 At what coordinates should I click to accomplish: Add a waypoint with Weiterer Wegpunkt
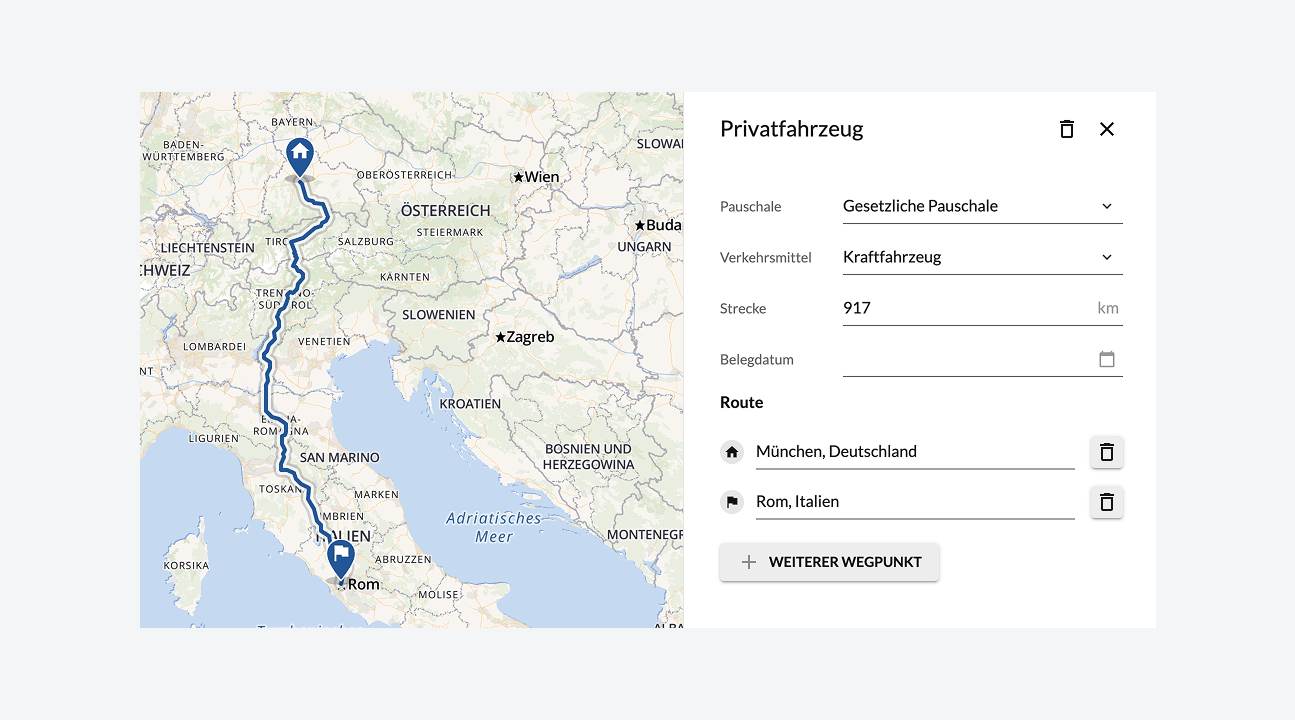829,562
